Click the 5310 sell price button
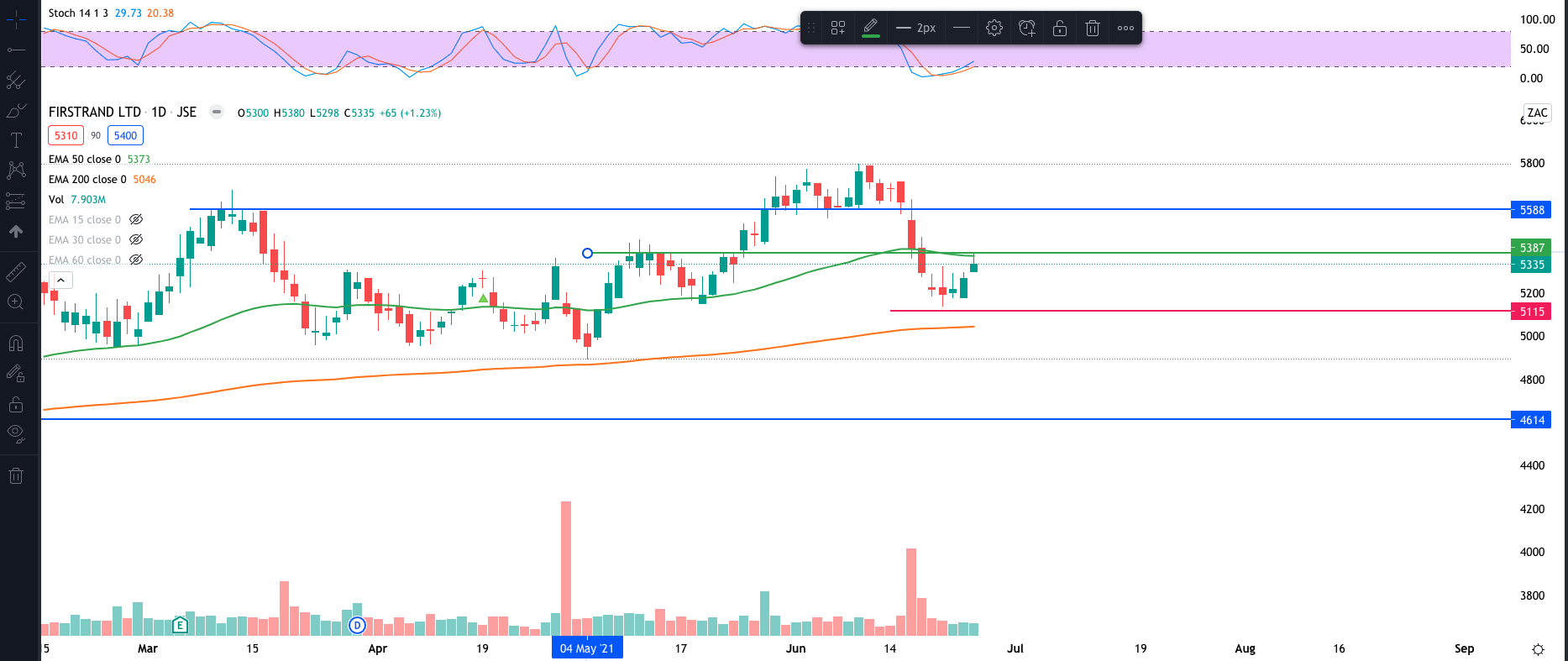The image size is (1568, 661). click(x=66, y=135)
